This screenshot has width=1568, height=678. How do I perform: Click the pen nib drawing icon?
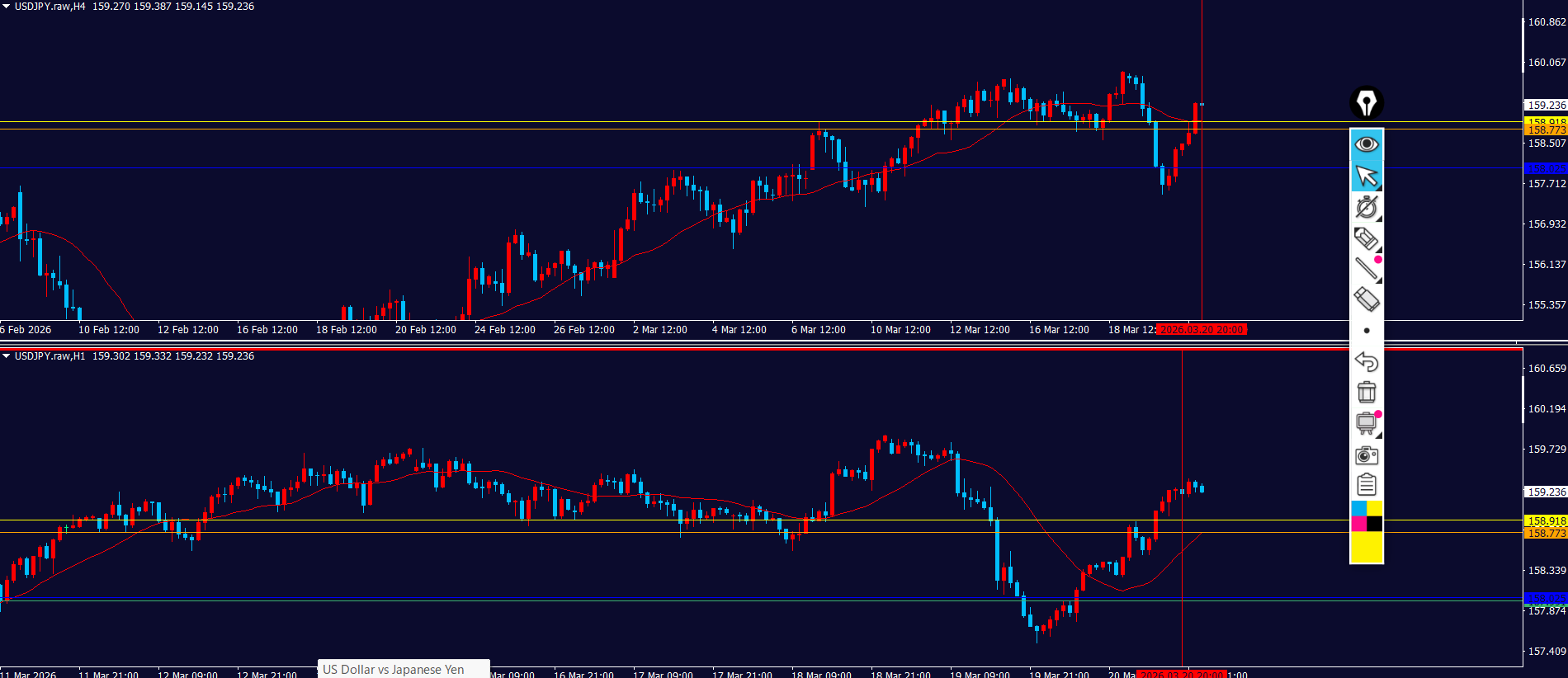1367,103
